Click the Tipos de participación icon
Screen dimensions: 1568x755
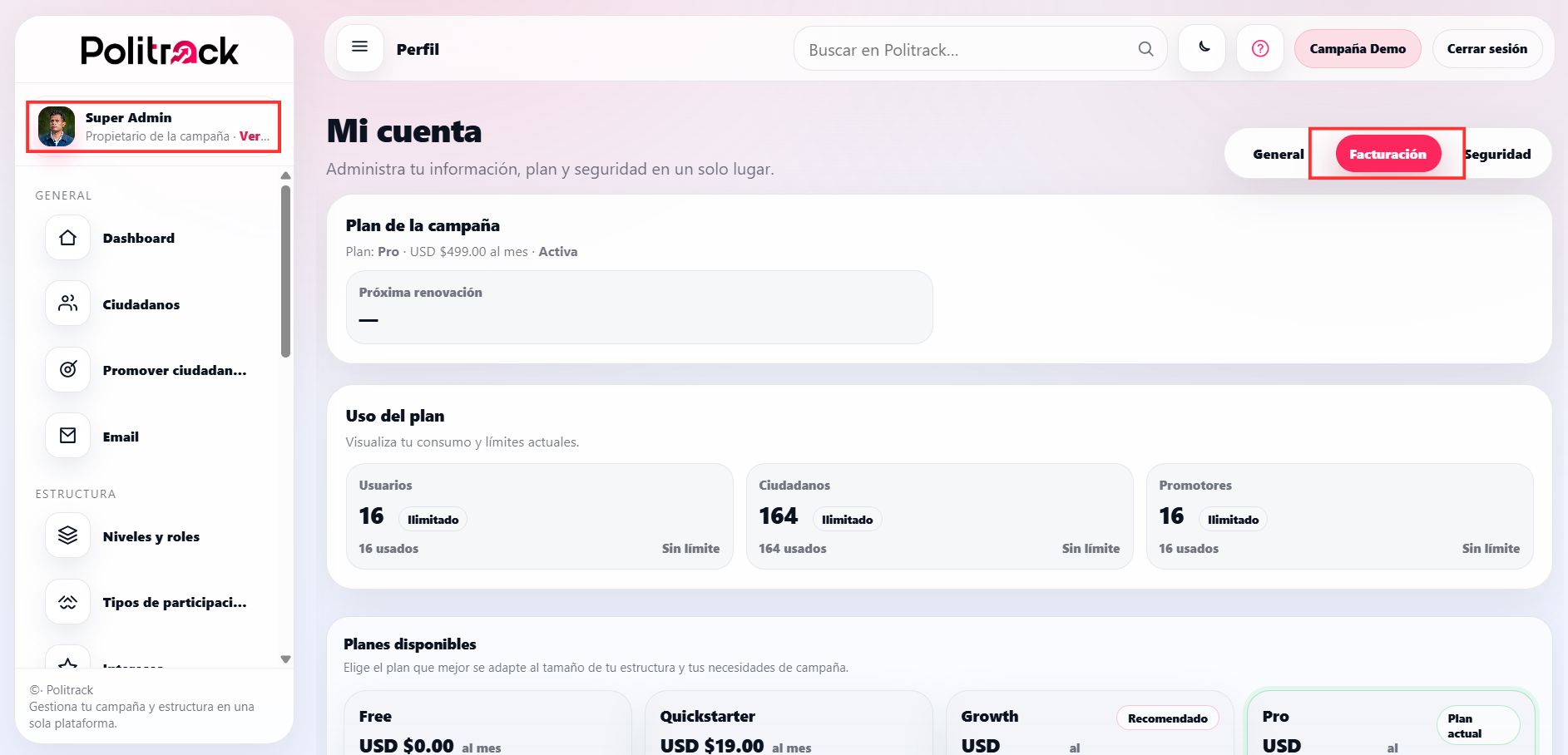(67, 601)
